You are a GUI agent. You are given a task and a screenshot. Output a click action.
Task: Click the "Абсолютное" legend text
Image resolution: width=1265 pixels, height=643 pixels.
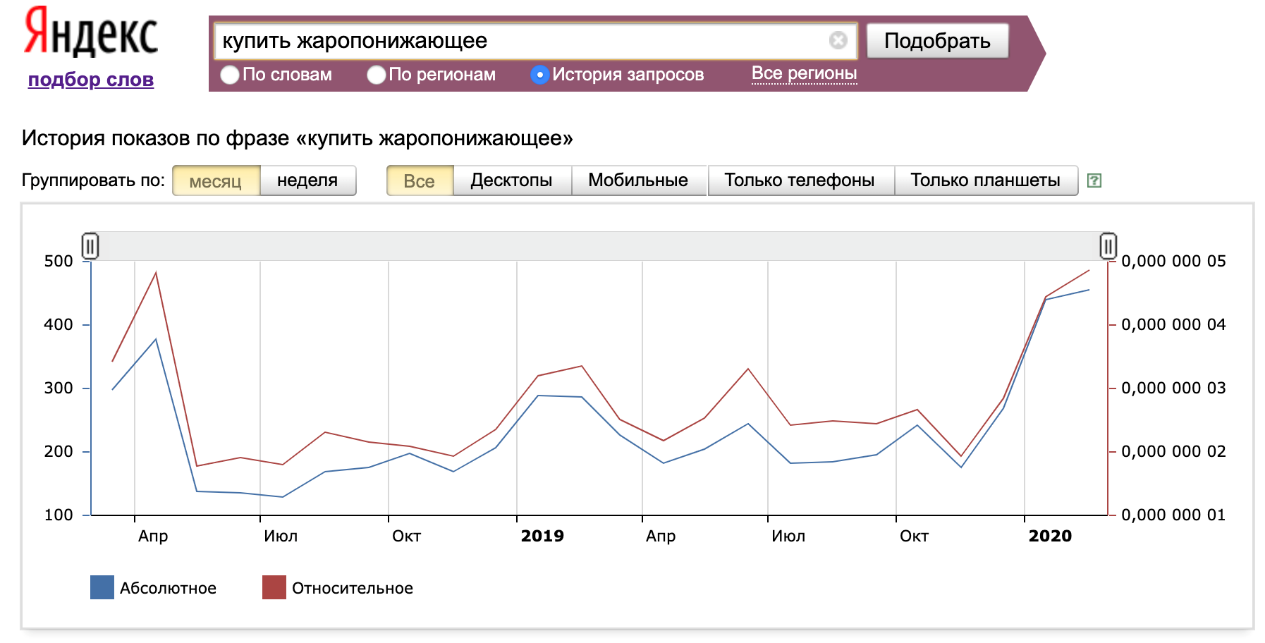(168, 588)
